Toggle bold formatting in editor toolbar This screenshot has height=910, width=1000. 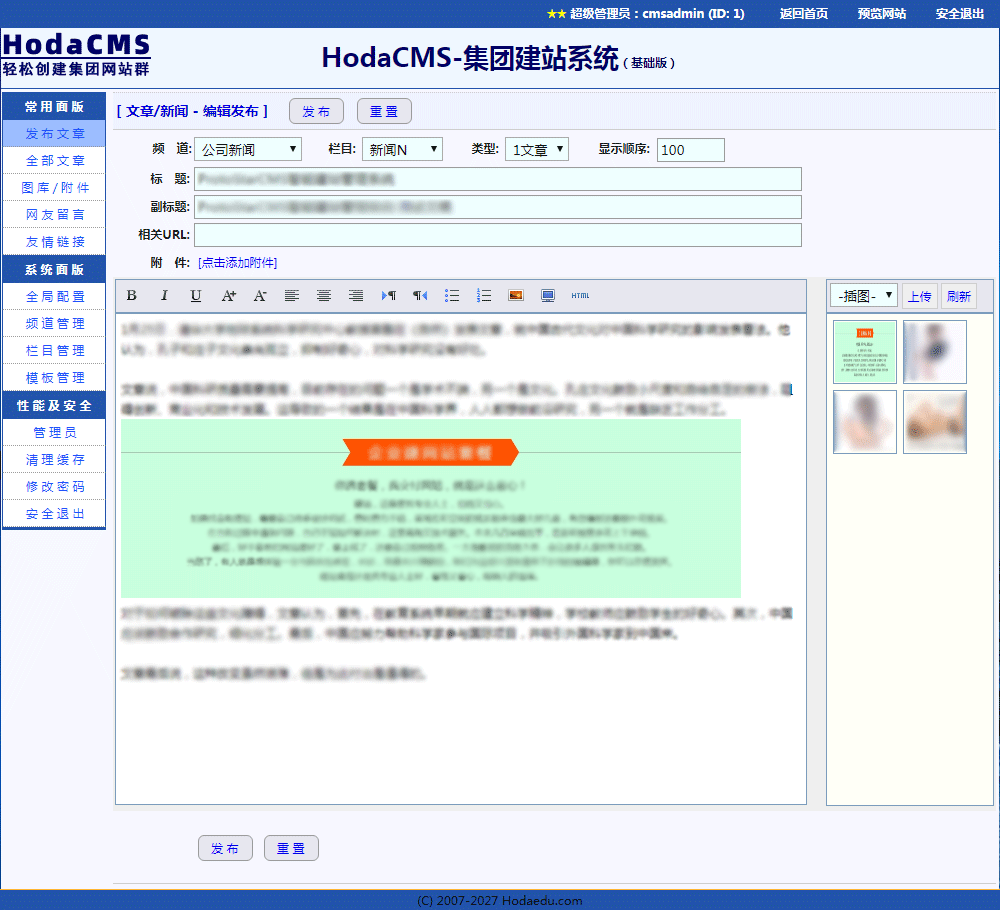(x=131, y=295)
